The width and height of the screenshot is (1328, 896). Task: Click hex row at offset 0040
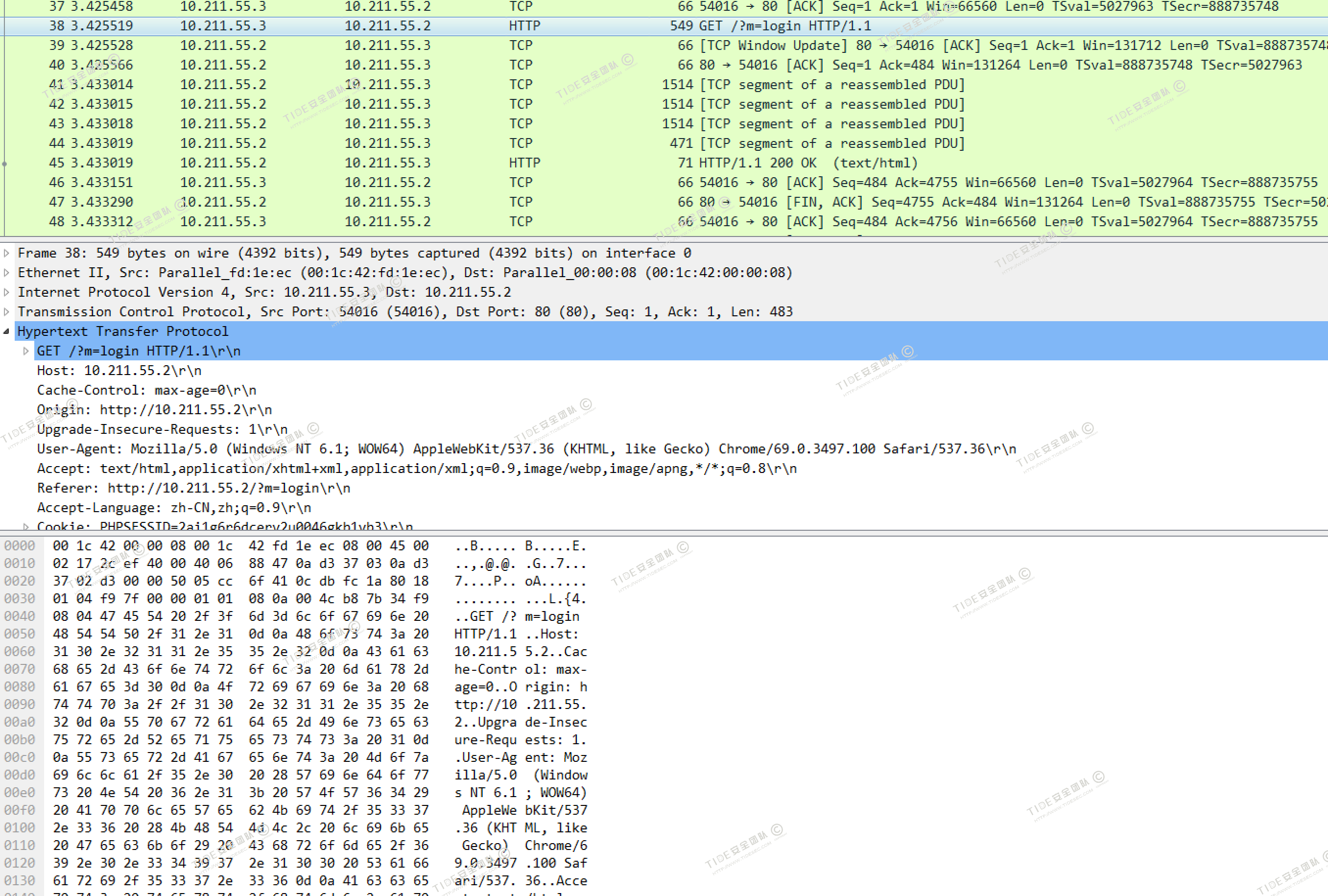pos(240,616)
